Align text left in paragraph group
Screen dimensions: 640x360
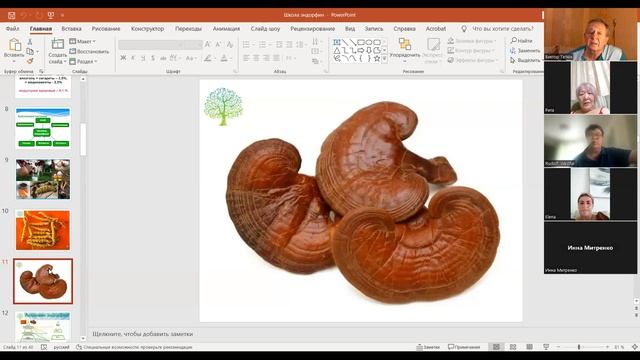click(246, 58)
